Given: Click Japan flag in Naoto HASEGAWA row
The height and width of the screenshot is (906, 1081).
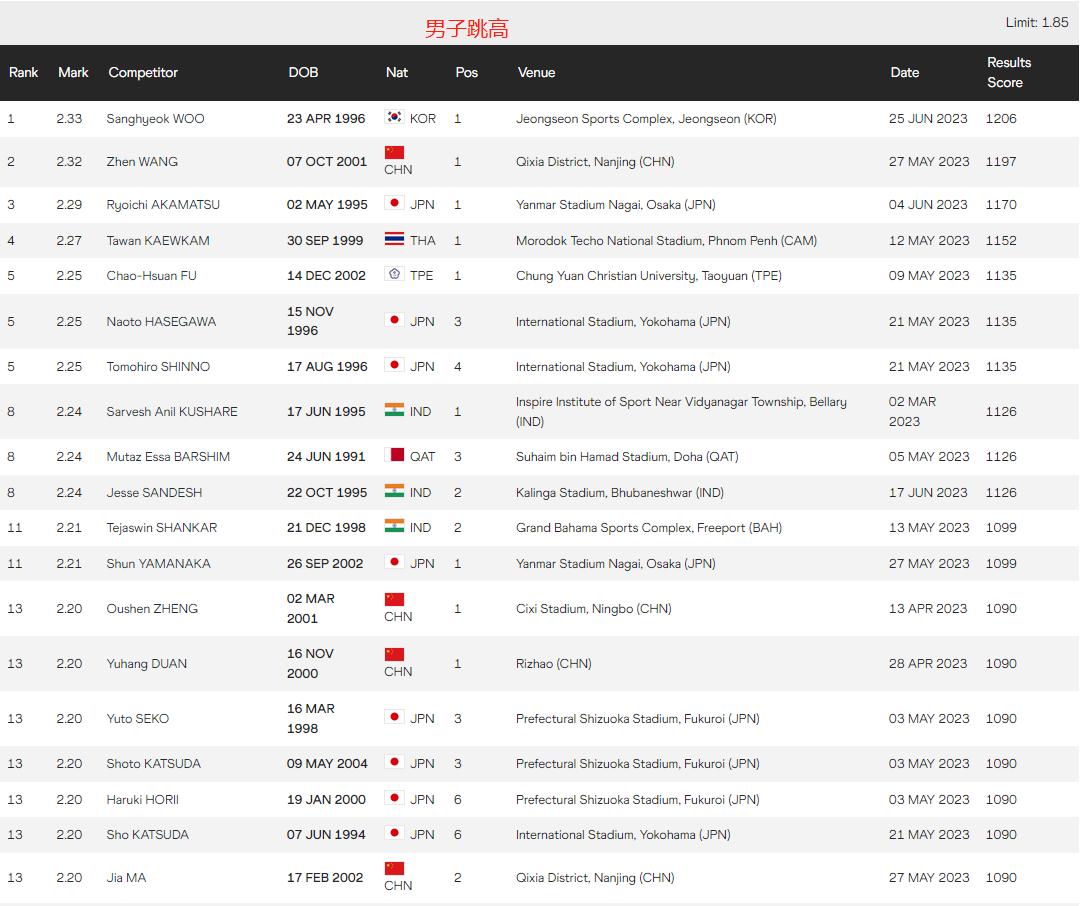Looking at the screenshot, I should pyautogui.click(x=394, y=320).
